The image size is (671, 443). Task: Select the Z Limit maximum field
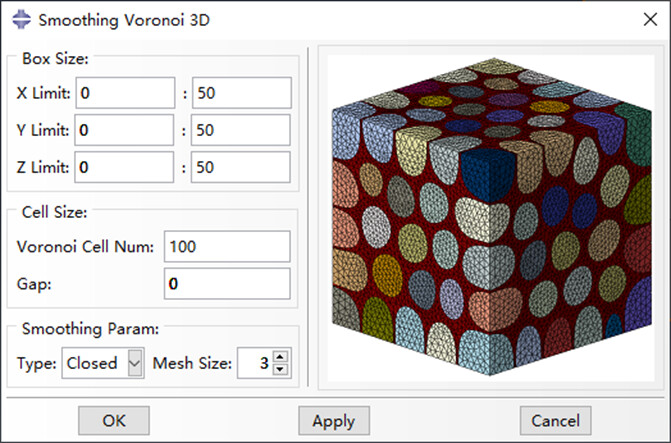[240, 167]
